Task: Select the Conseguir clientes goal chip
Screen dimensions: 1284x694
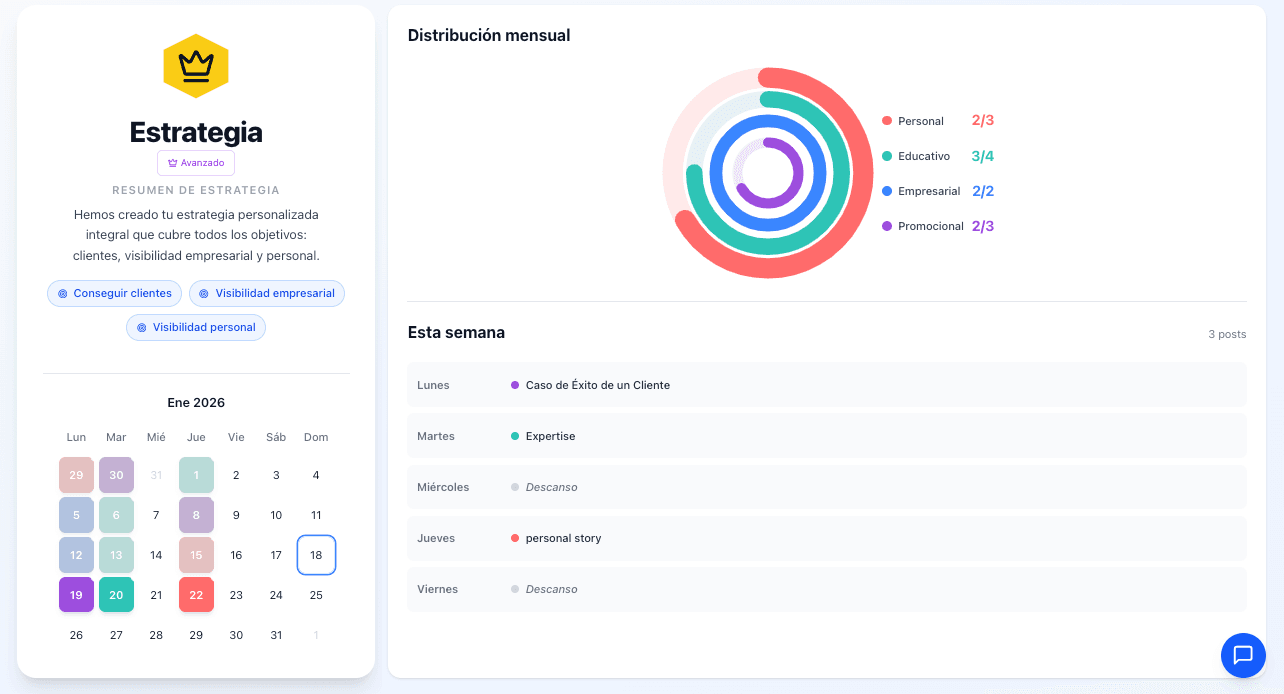Action: 115,293
